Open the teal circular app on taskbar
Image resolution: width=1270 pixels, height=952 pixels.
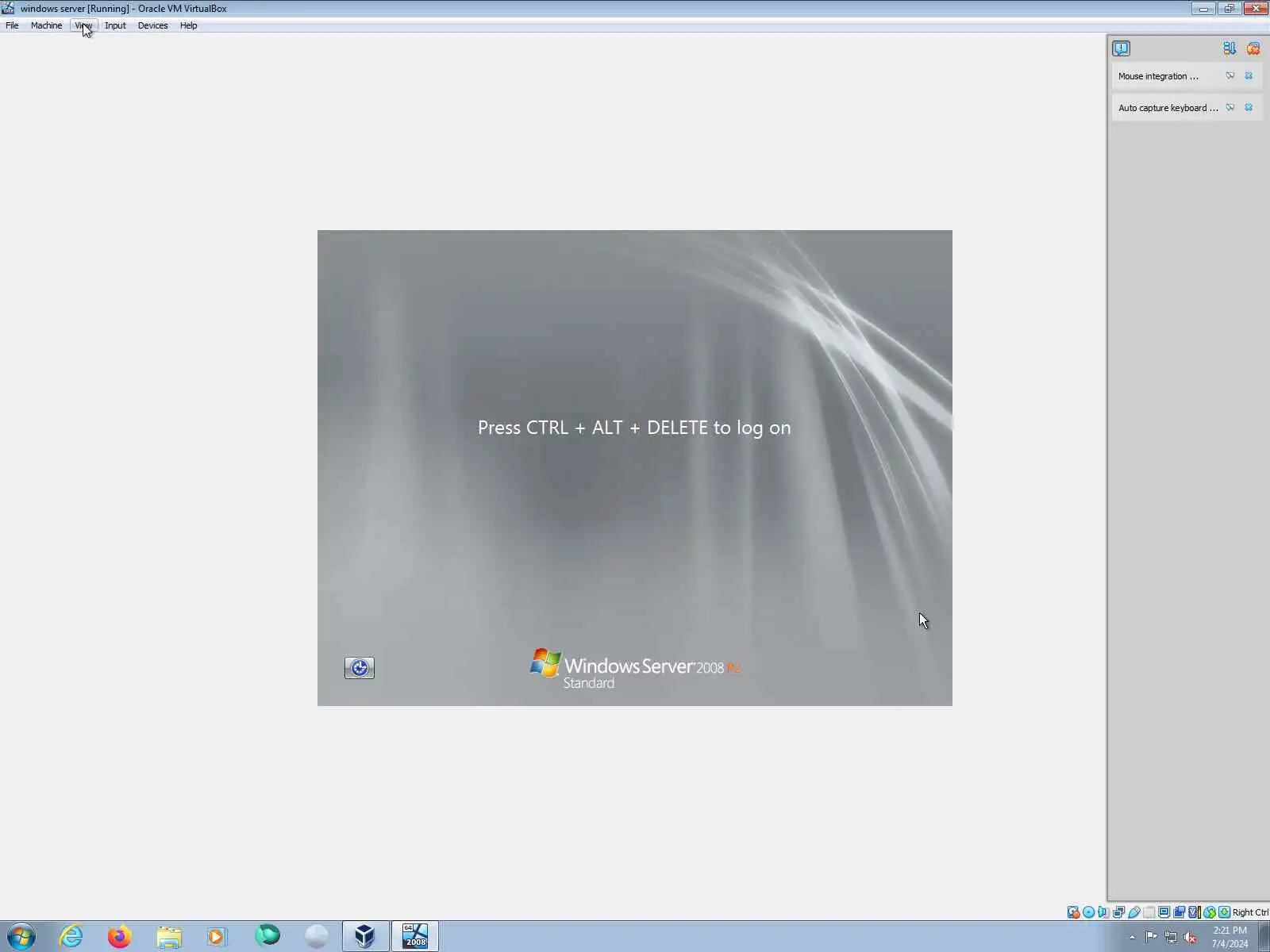coord(267,936)
